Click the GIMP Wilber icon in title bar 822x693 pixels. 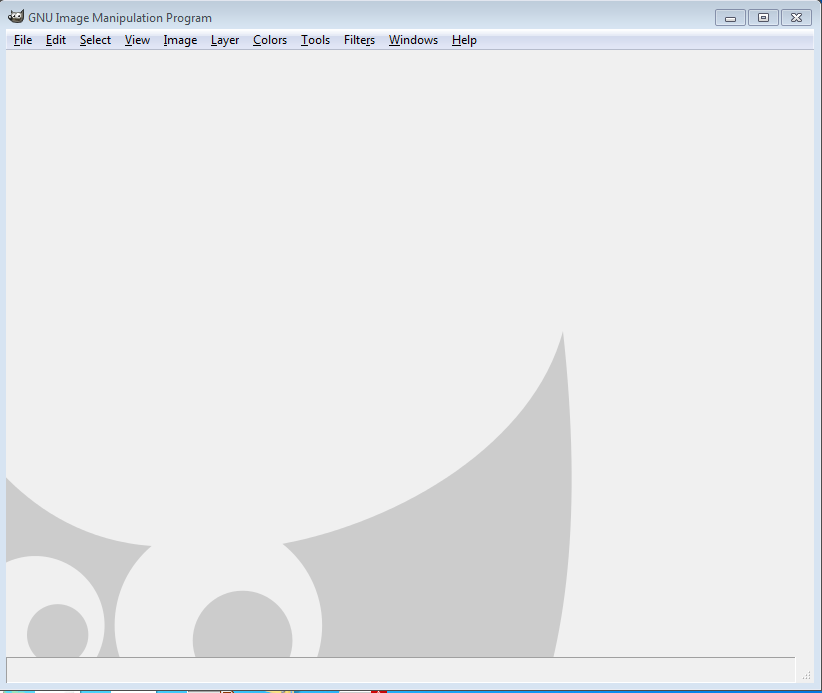coord(16,17)
